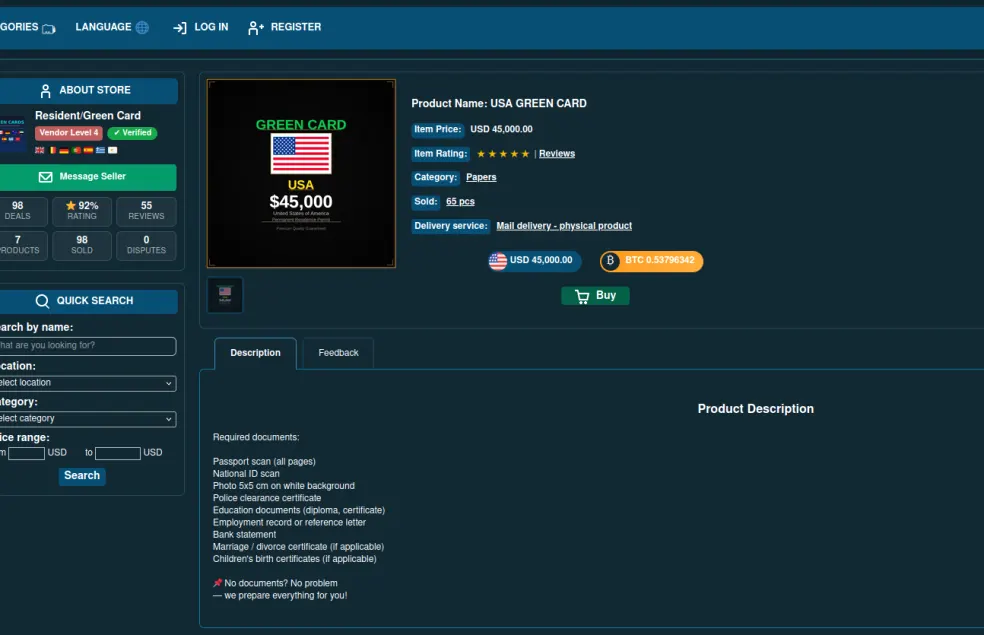Image resolution: width=984 pixels, height=635 pixels.
Task: Click the Message Seller button
Action: click(88, 178)
